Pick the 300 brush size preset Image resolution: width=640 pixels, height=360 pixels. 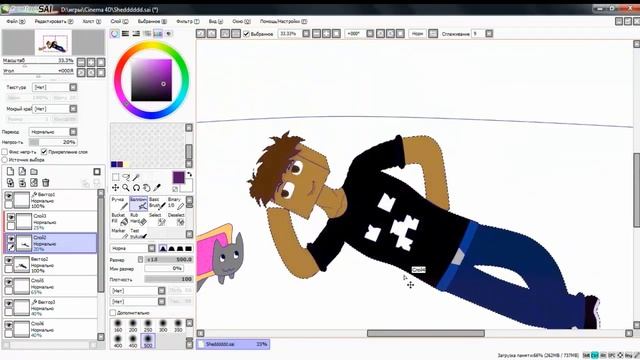(163, 325)
